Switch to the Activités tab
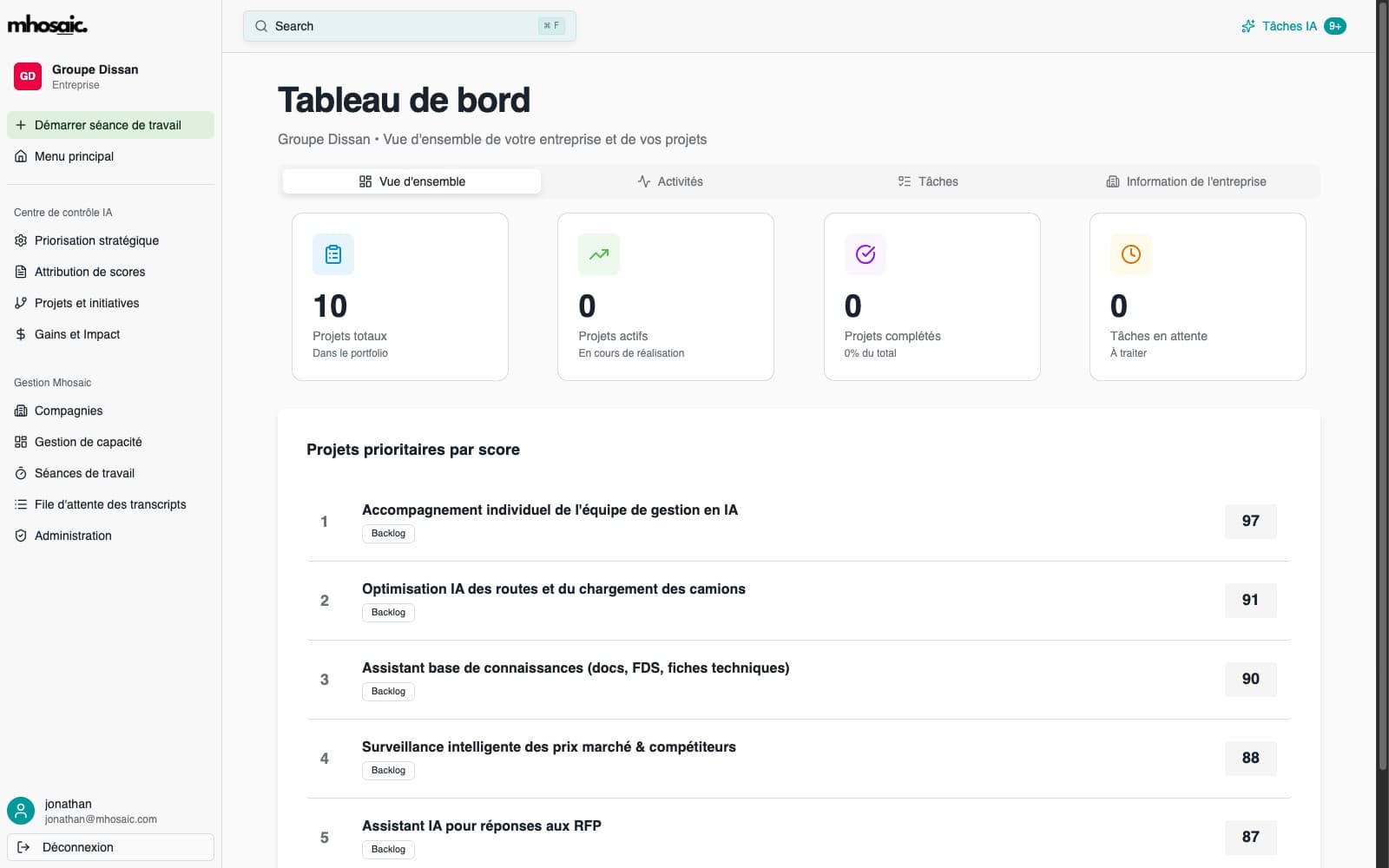Viewport: 1389px width, 868px height. tap(671, 181)
